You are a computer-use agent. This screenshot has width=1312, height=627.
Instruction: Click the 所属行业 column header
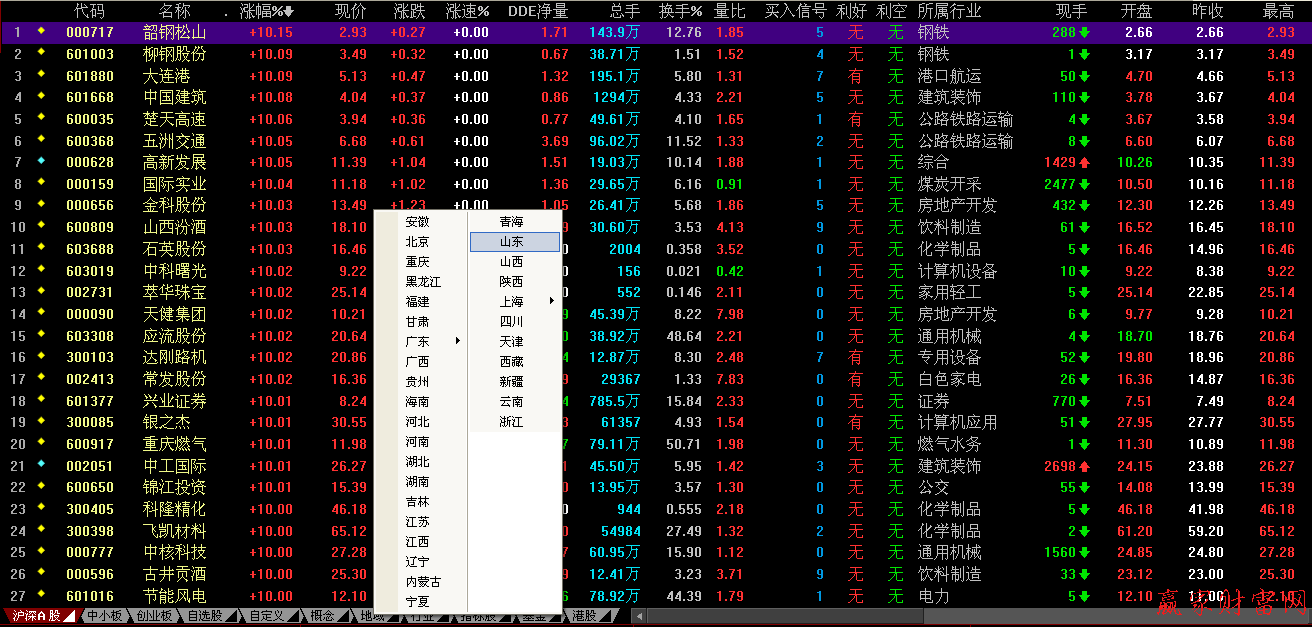pos(949,12)
